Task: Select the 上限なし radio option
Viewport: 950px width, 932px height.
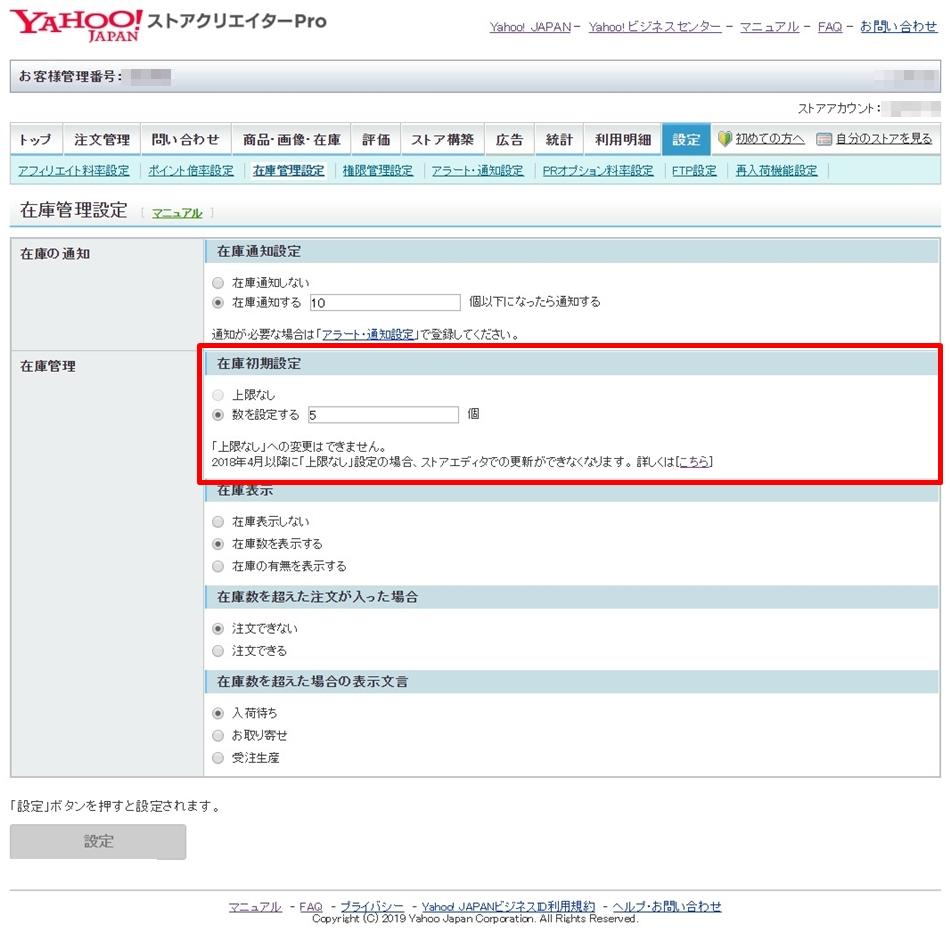Action: (218, 395)
